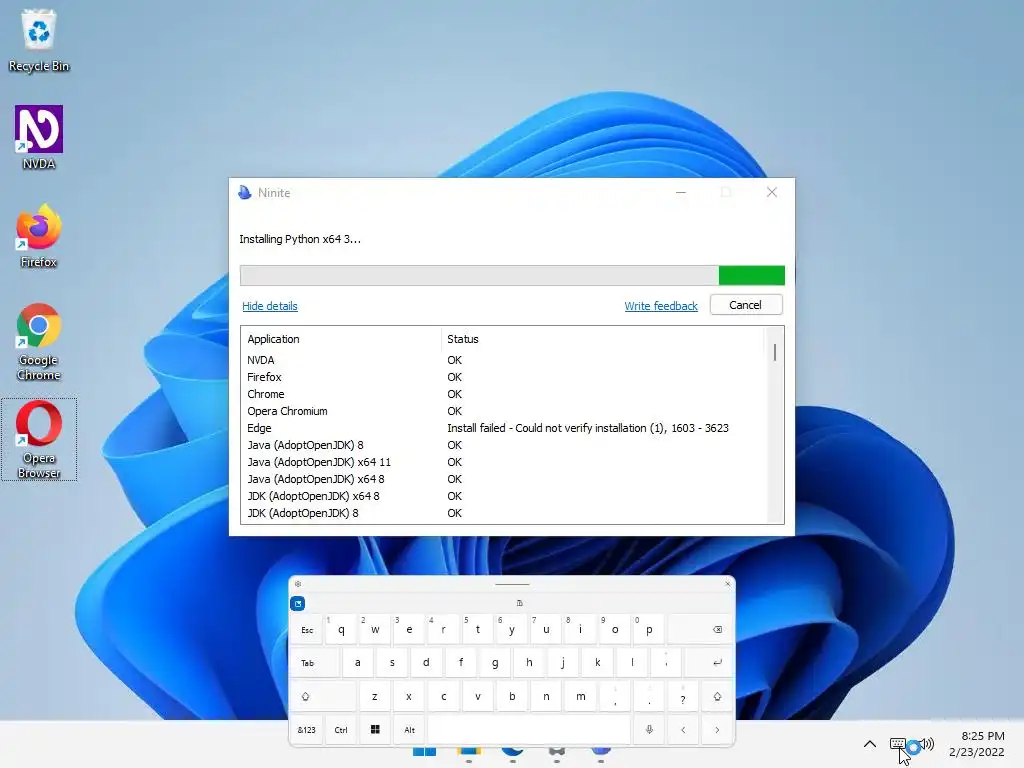Click the Edge install failed status
Screen dimensions: 1024x768
588,428
